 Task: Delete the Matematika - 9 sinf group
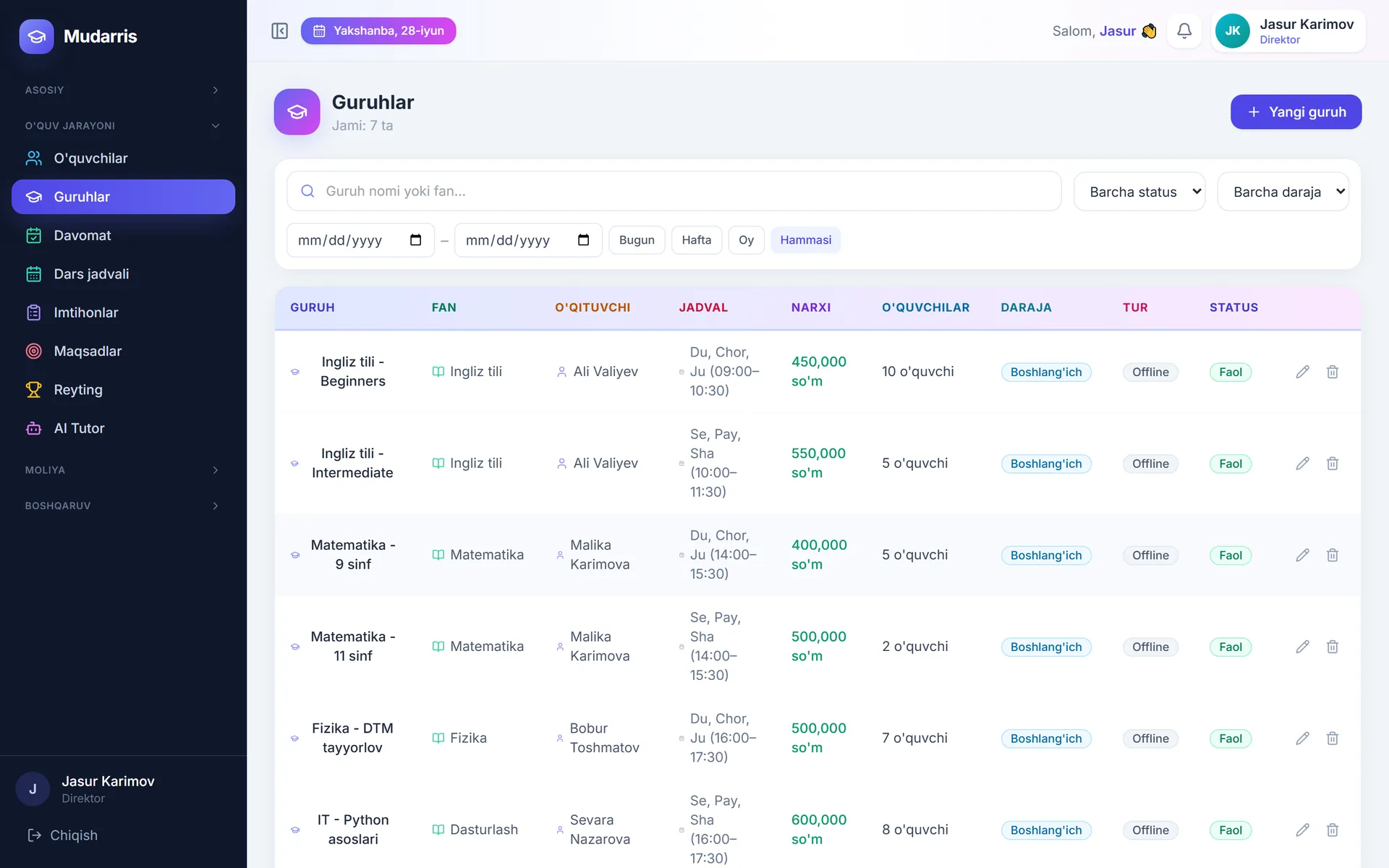click(x=1333, y=555)
